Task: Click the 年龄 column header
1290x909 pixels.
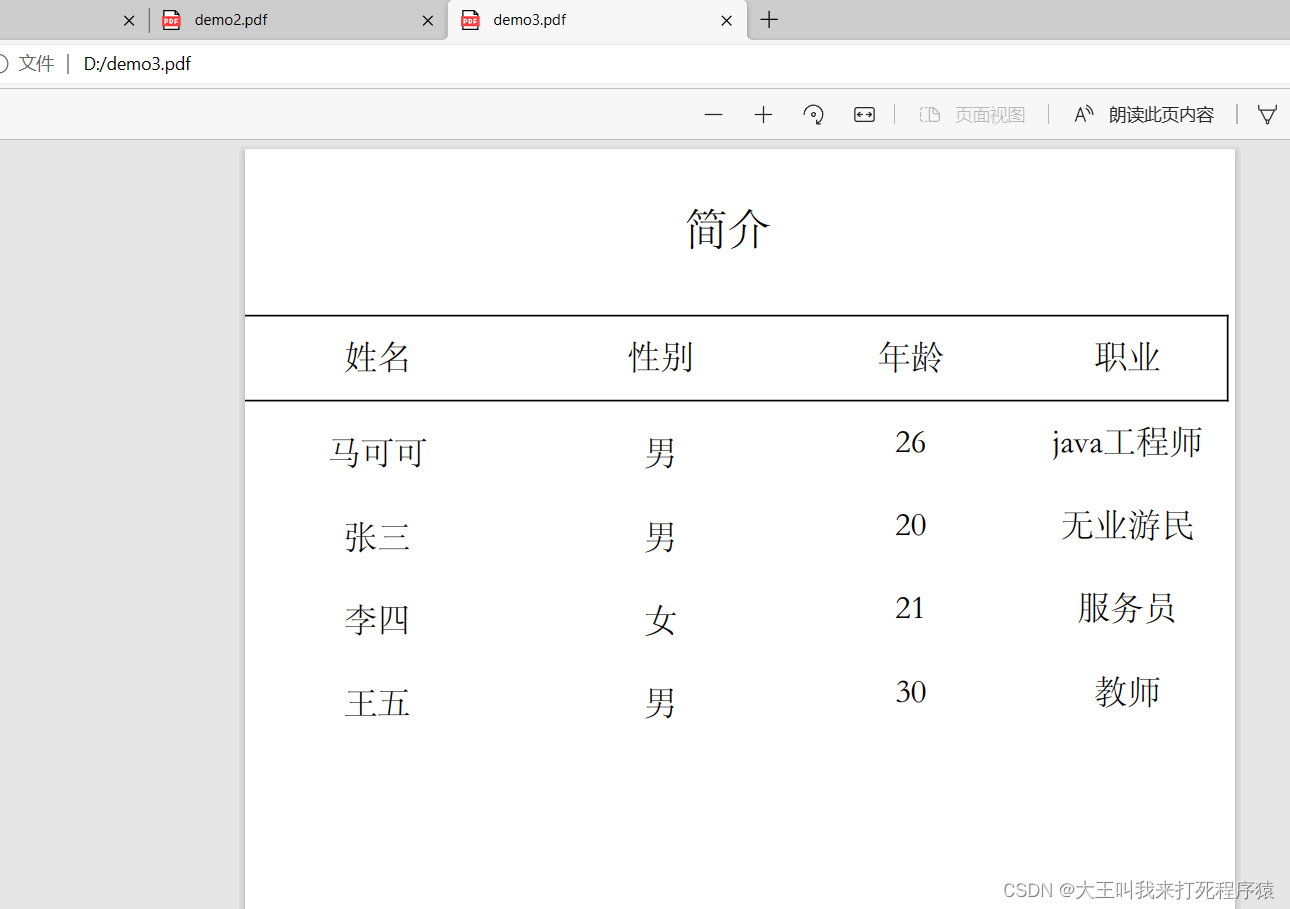Action: pyautogui.click(x=911, y=357)
